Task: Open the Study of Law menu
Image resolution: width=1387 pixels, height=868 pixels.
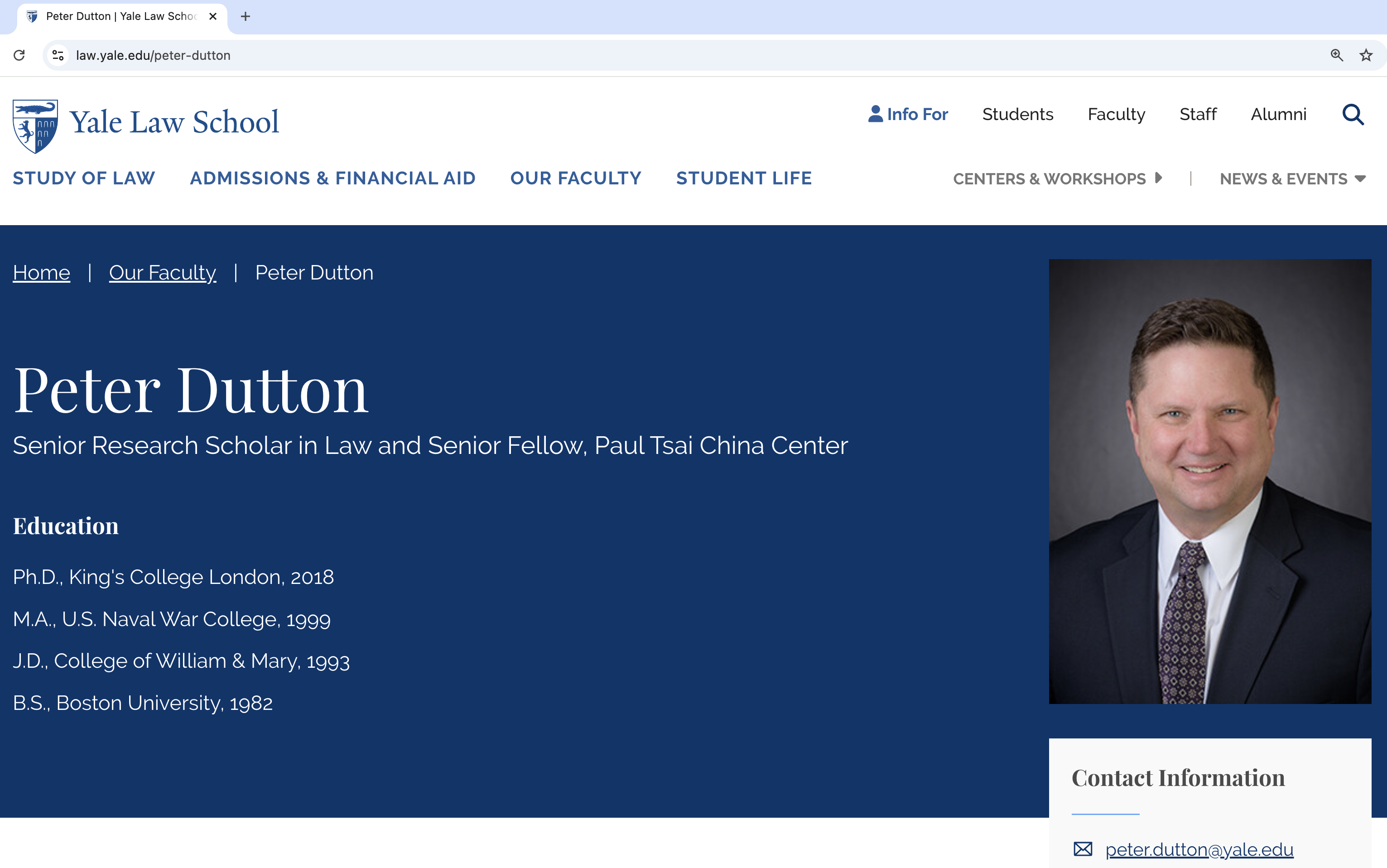Action: tap(84, 178)
